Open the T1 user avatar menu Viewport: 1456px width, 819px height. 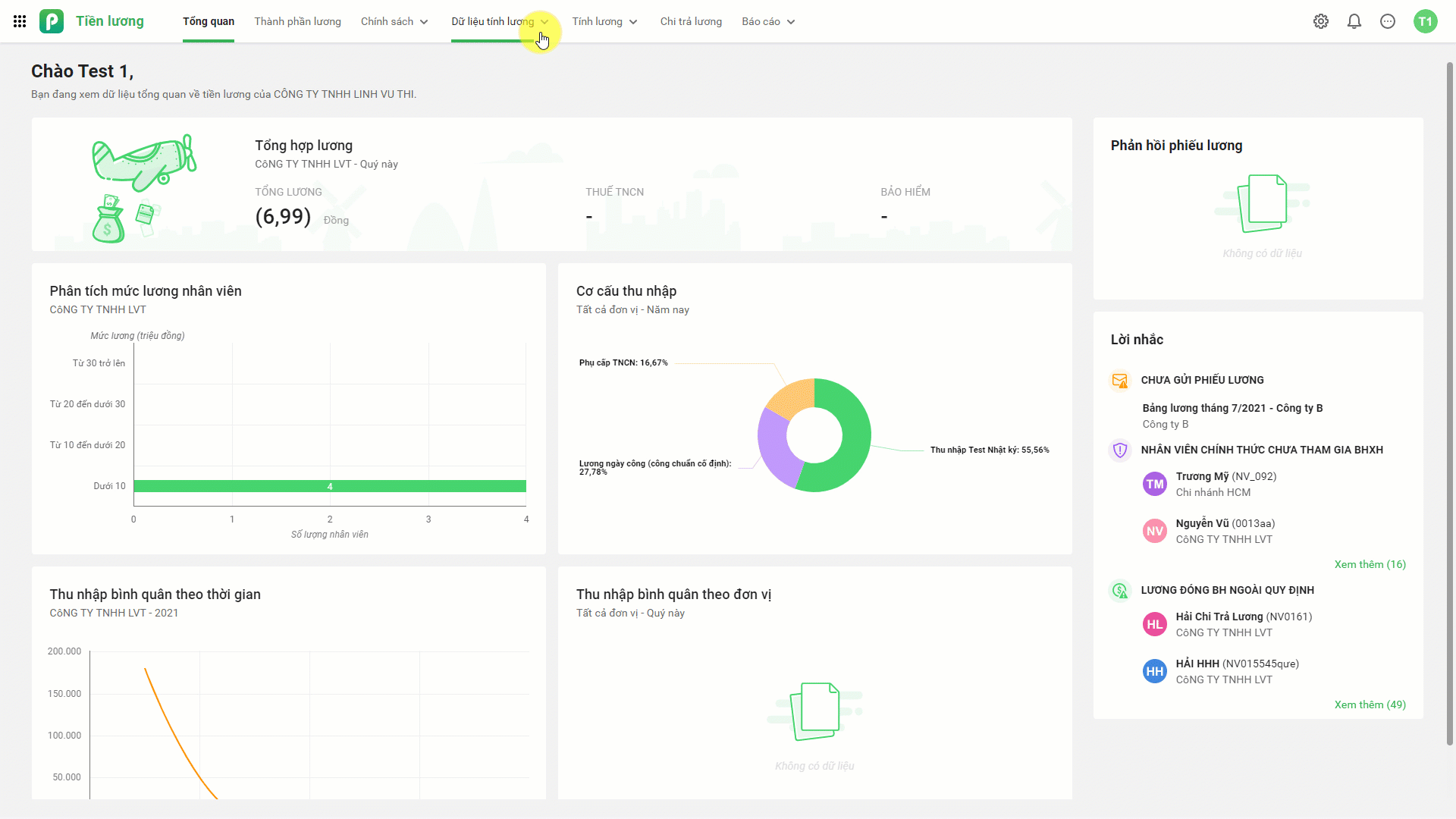[1426, 21]
